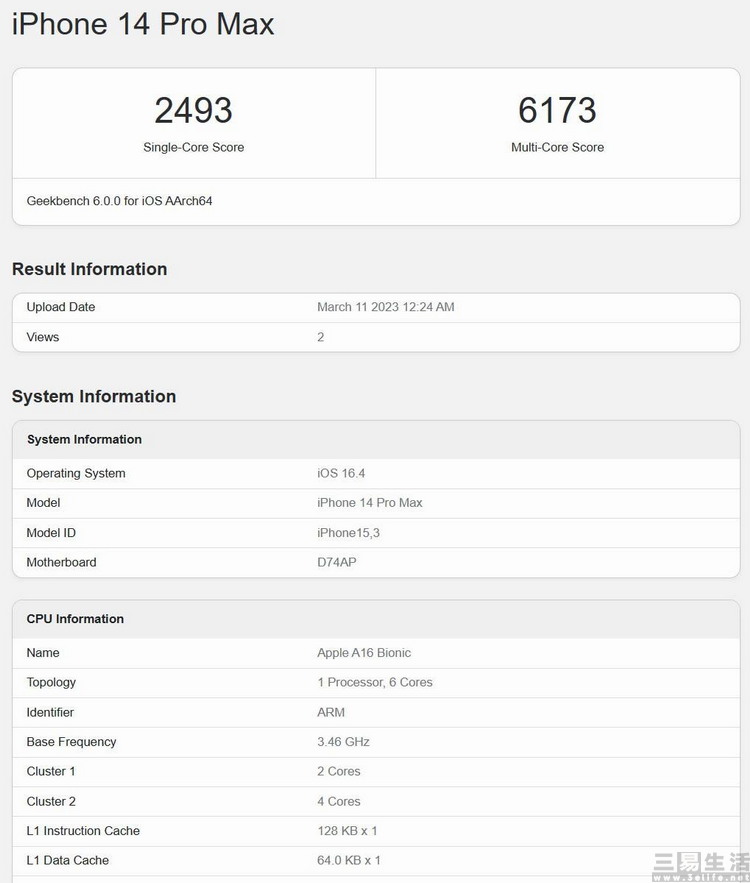Click the 6173 multi-core score value
Viewport: 750px width, 883px height.
pos(557,111)
